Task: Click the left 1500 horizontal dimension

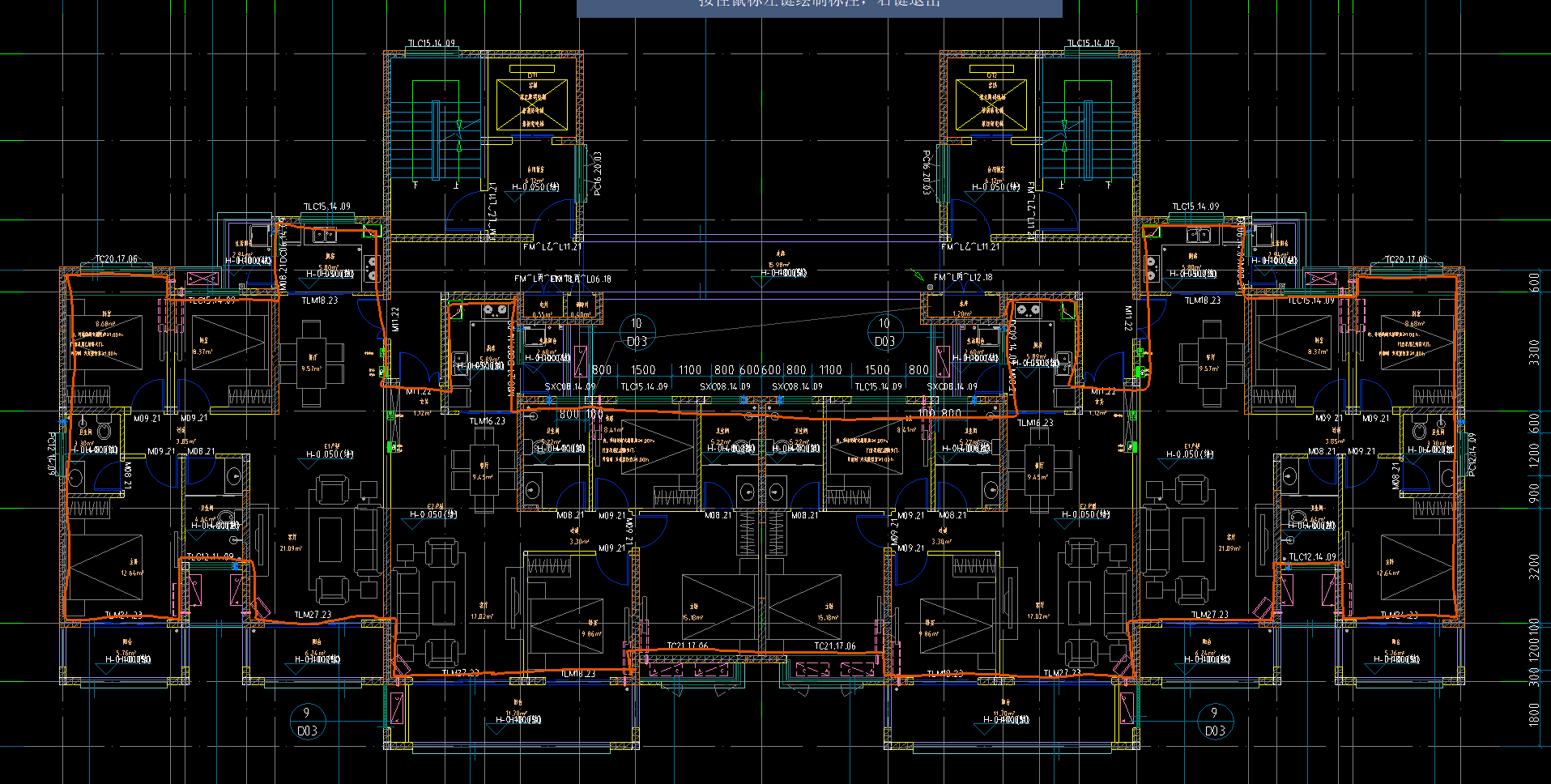Action: [643, 370]
